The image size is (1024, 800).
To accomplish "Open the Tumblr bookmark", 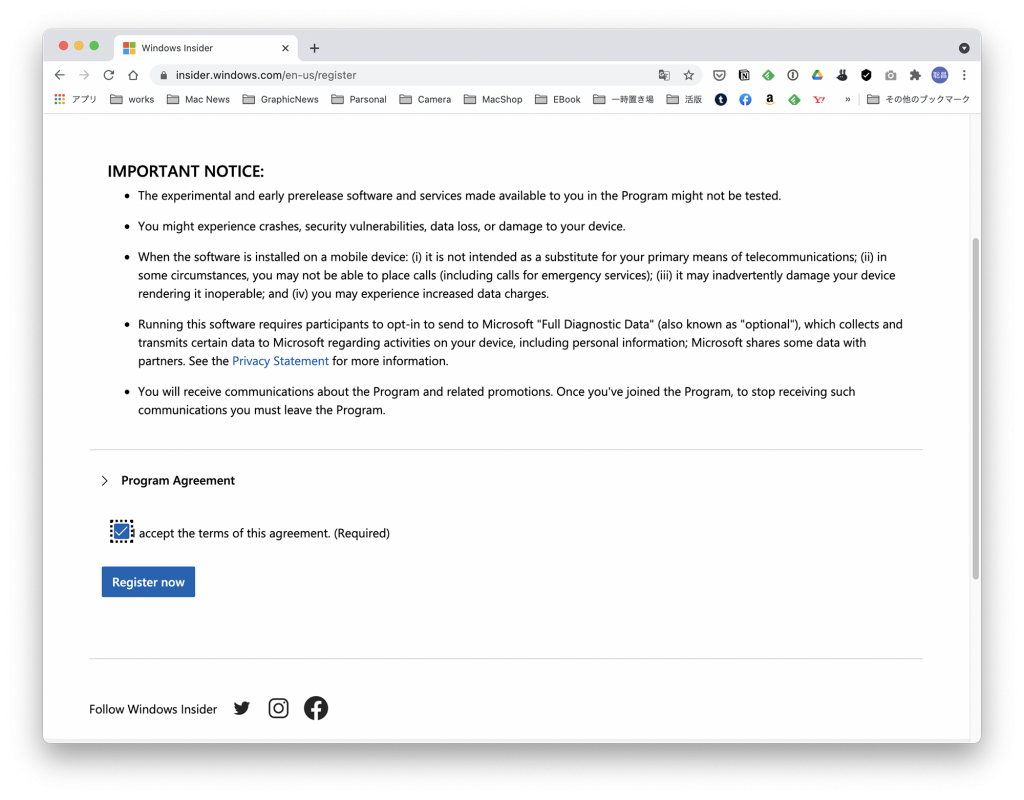I will click(720, 99).
